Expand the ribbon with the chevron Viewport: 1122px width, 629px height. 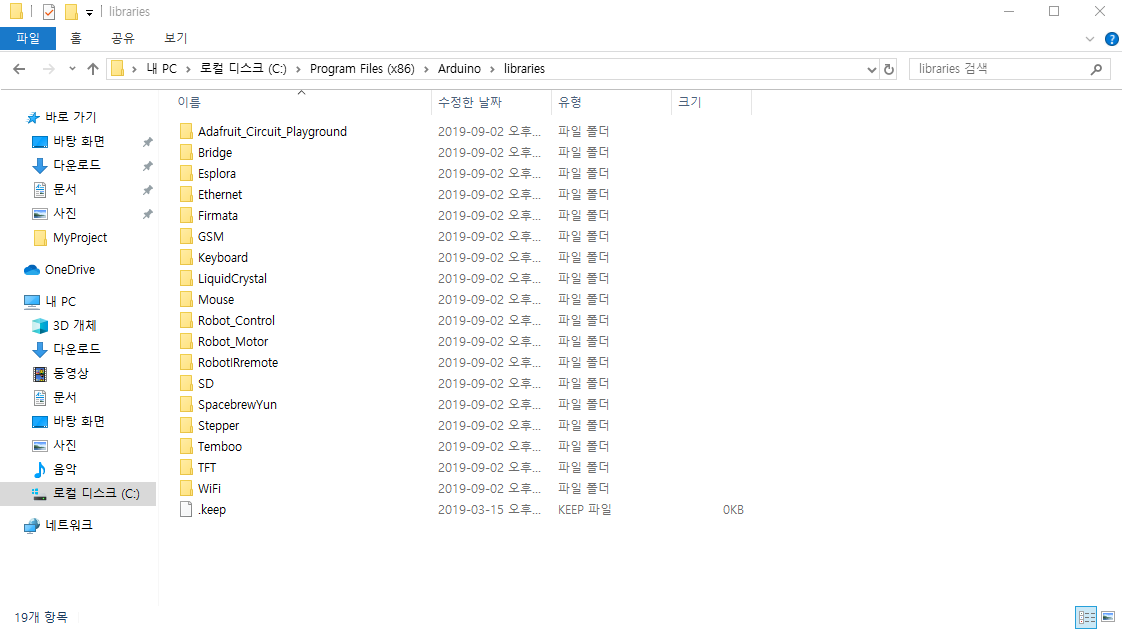click(x=1090, y=39)
